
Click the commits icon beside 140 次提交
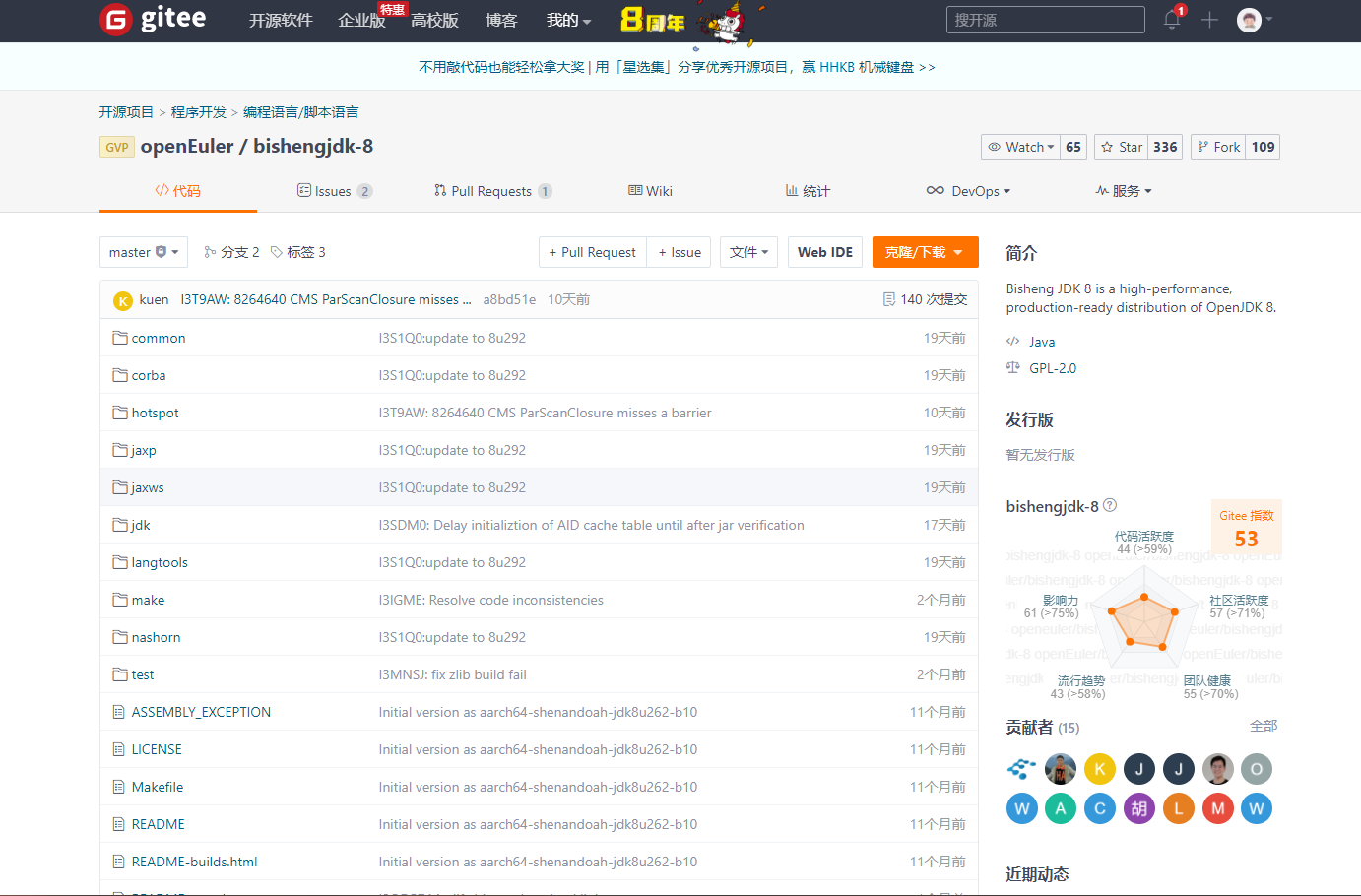pos(889,299)
